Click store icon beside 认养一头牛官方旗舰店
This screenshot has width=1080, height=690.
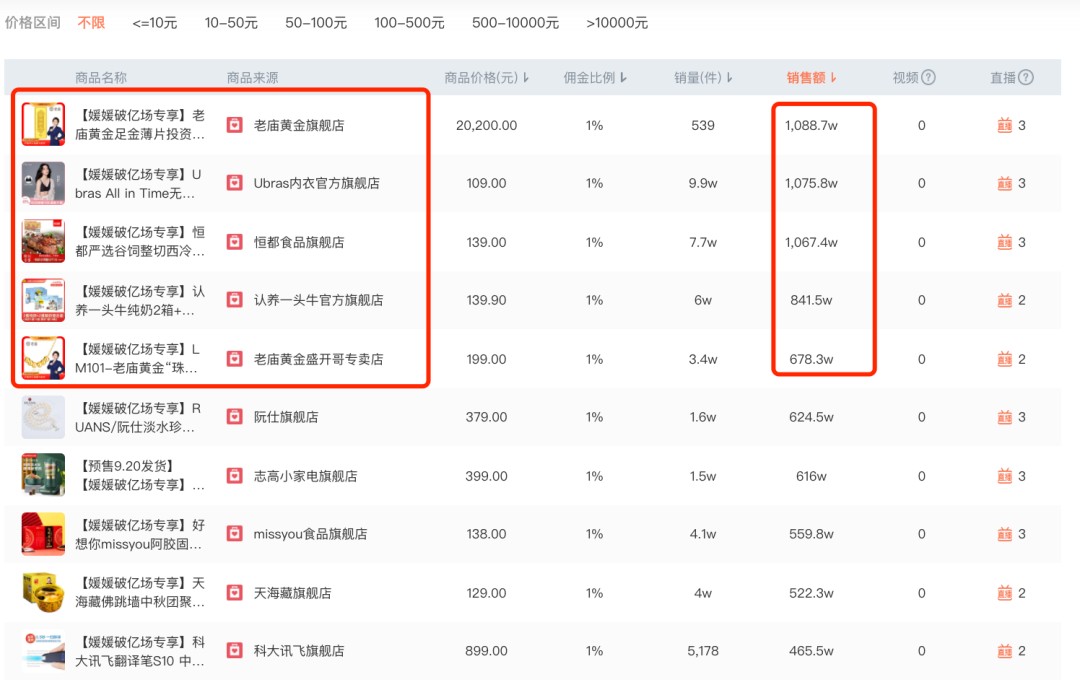point(235,300)
